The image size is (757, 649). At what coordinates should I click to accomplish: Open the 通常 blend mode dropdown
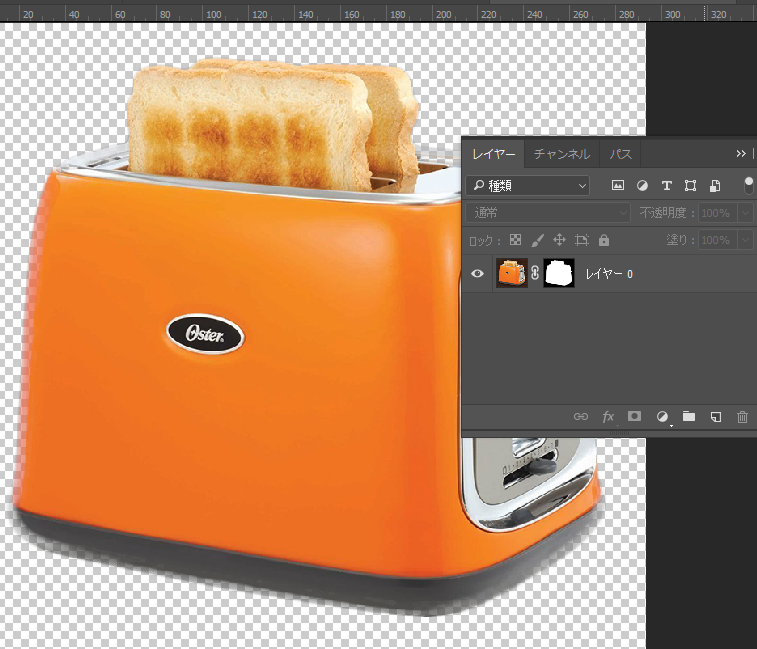548,212
